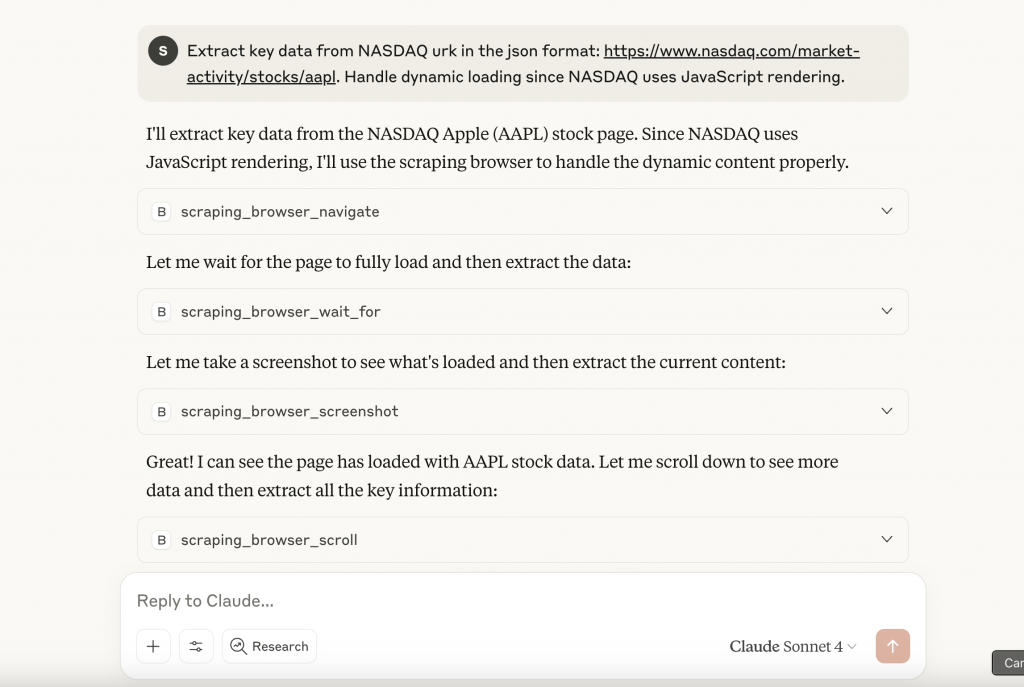Click the scraping_browser_scroll label text
The height and width of the screenshot is (687, 1024).
(269, 540)
